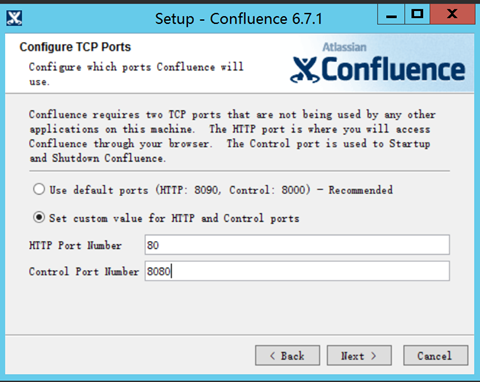480x382 pixels.
Task: Click the 'HTTP Port Number' label
Action: [x=75, y=245]
